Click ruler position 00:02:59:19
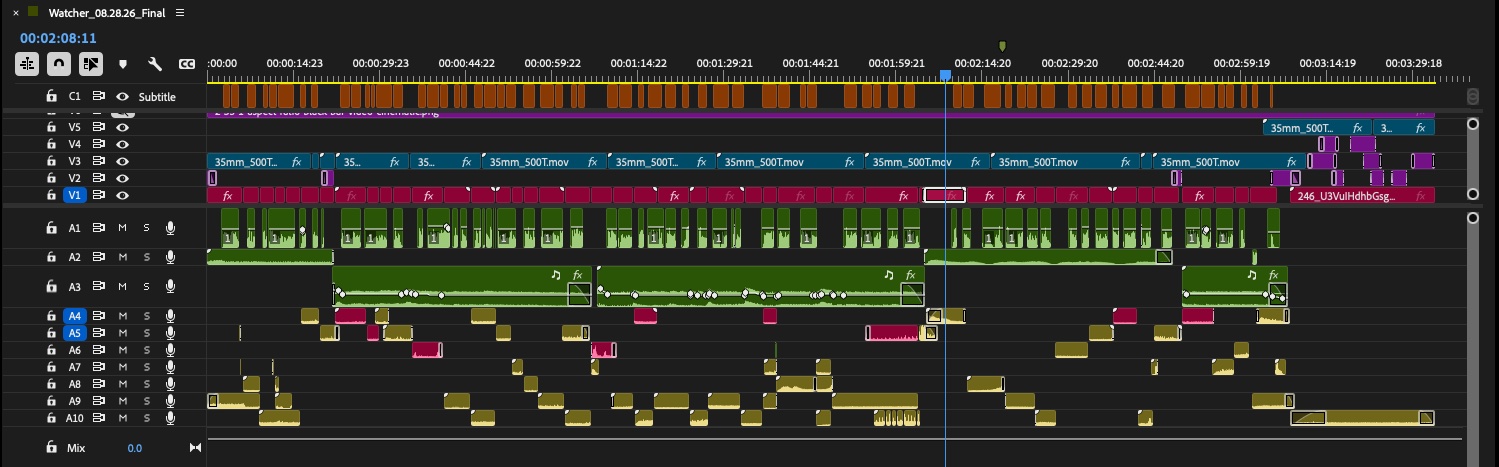Image resolution: width=1499 pixels, height=467 pixels. pos(1242,63)
